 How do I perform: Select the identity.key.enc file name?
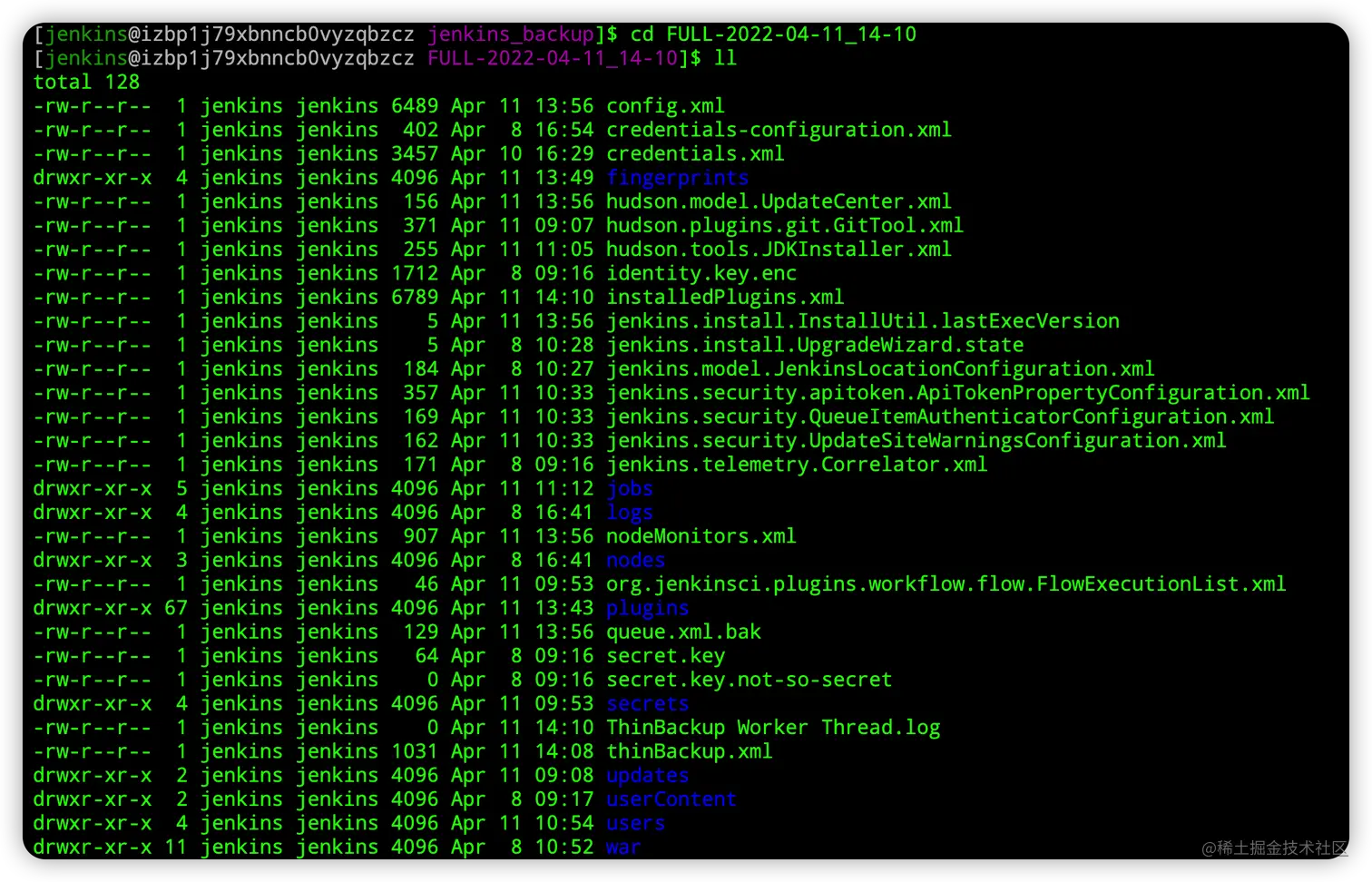[x=701, y=273]
